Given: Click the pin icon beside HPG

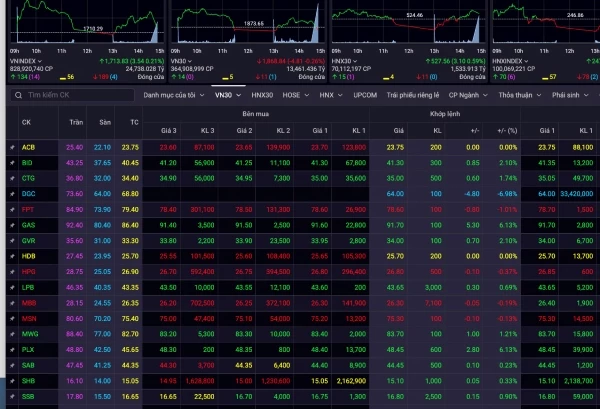Looking at the screenshot, I should (x=10, y=272).
